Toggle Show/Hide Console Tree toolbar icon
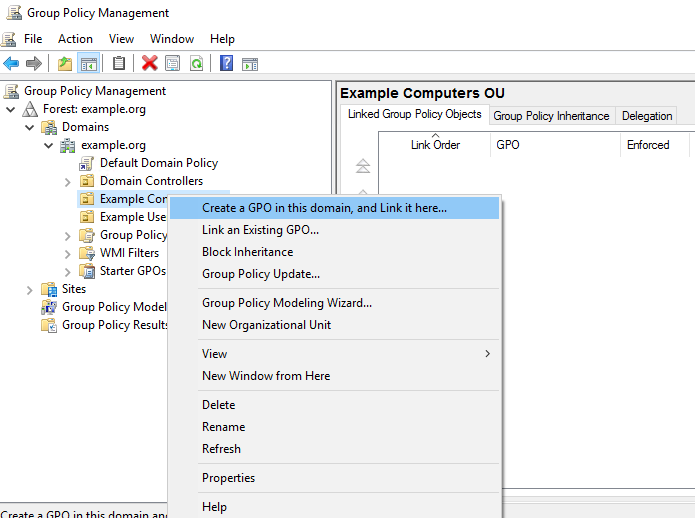The image size is (695, 518). click(88, 63)
